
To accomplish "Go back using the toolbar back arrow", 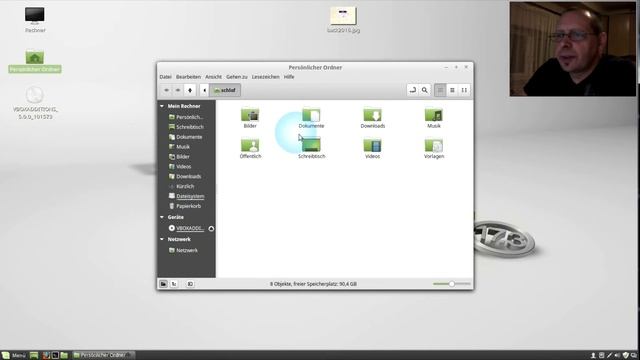I will click(x=166, y=90).
